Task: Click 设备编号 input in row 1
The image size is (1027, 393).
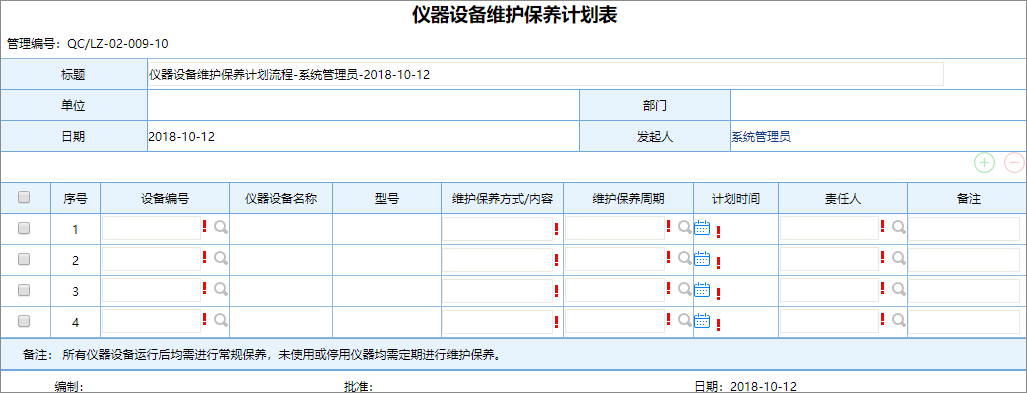Action: pos(151,229)
